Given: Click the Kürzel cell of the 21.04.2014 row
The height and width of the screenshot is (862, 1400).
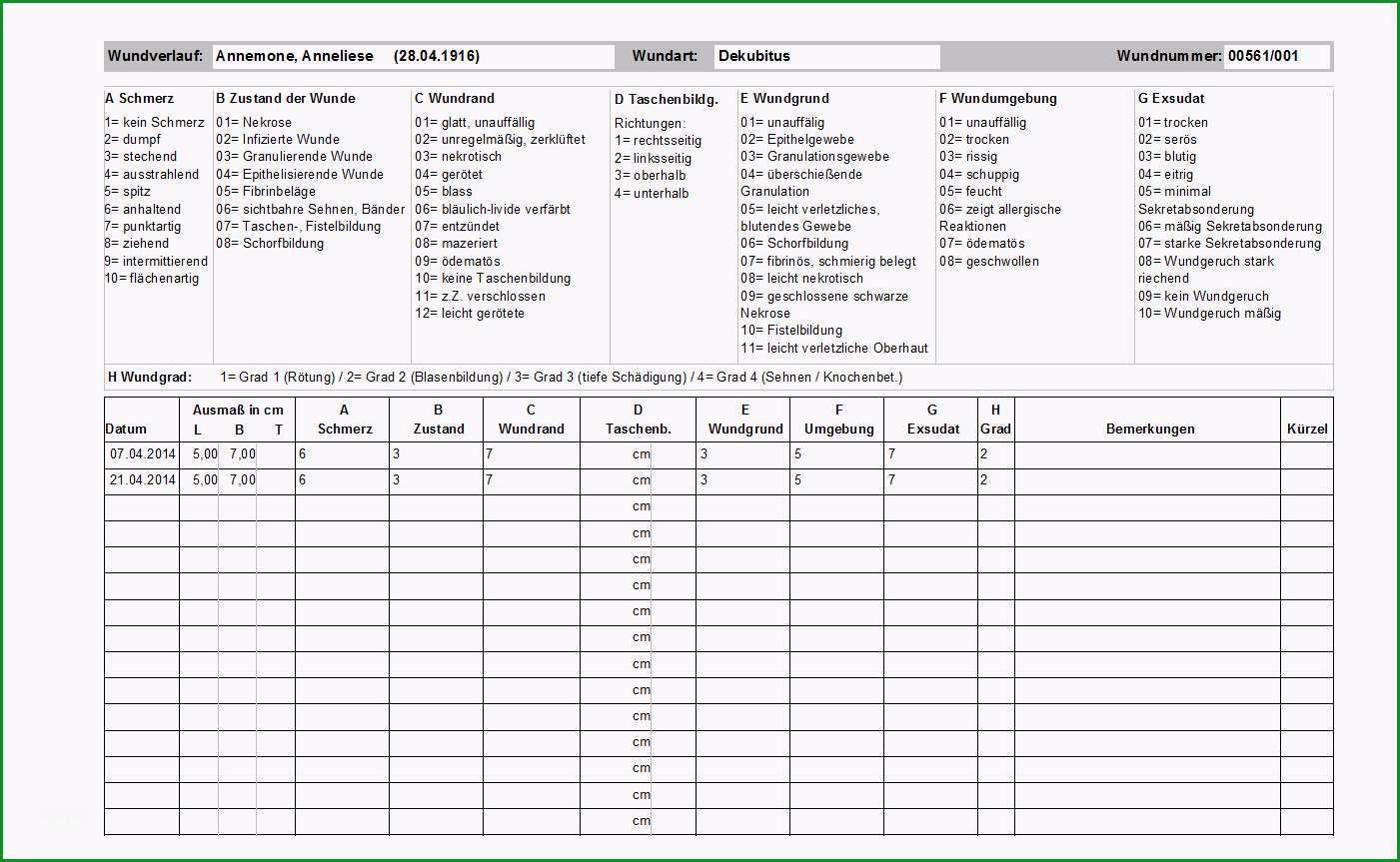Looking at the screenshot, I should 1307,480.
